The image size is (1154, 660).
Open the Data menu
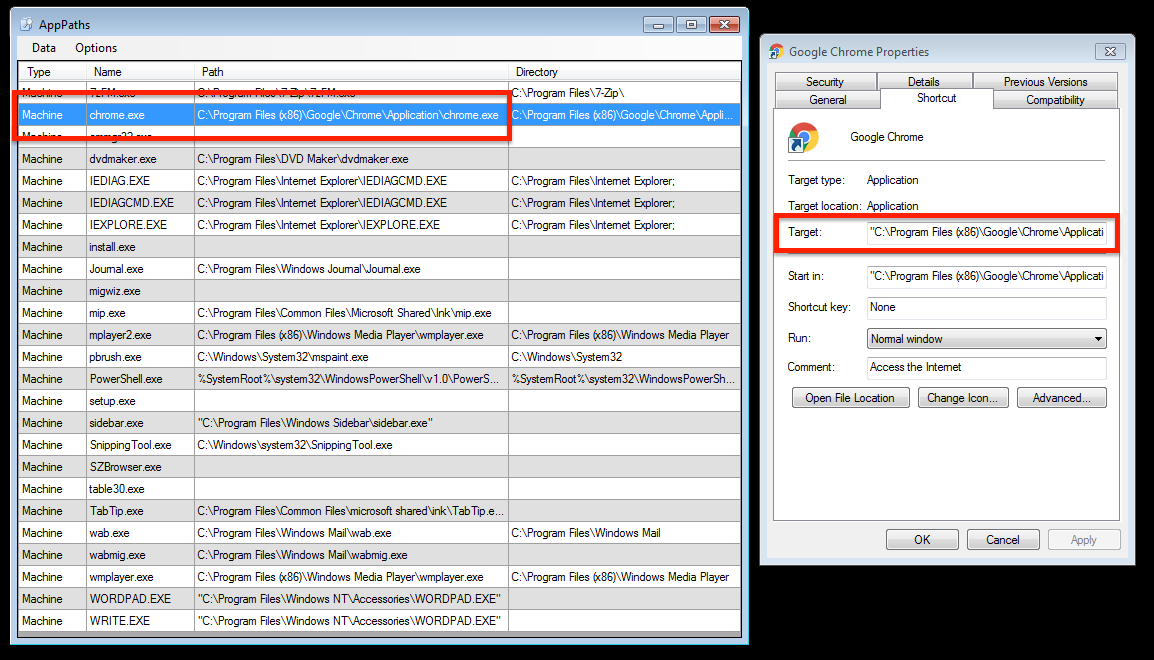coord(44,48)
